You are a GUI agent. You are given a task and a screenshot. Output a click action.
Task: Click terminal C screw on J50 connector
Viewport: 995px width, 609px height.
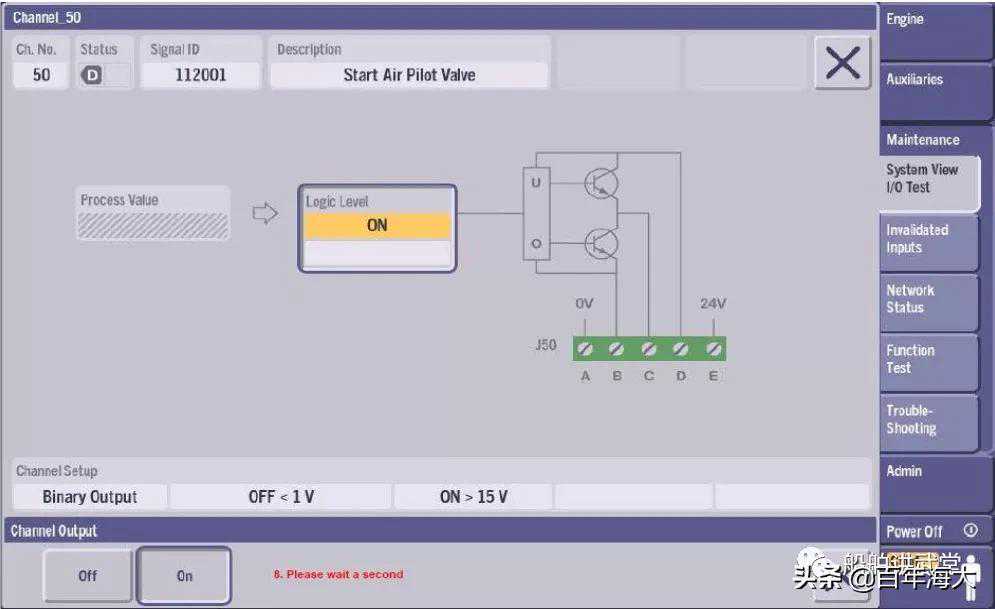point(649,349)
